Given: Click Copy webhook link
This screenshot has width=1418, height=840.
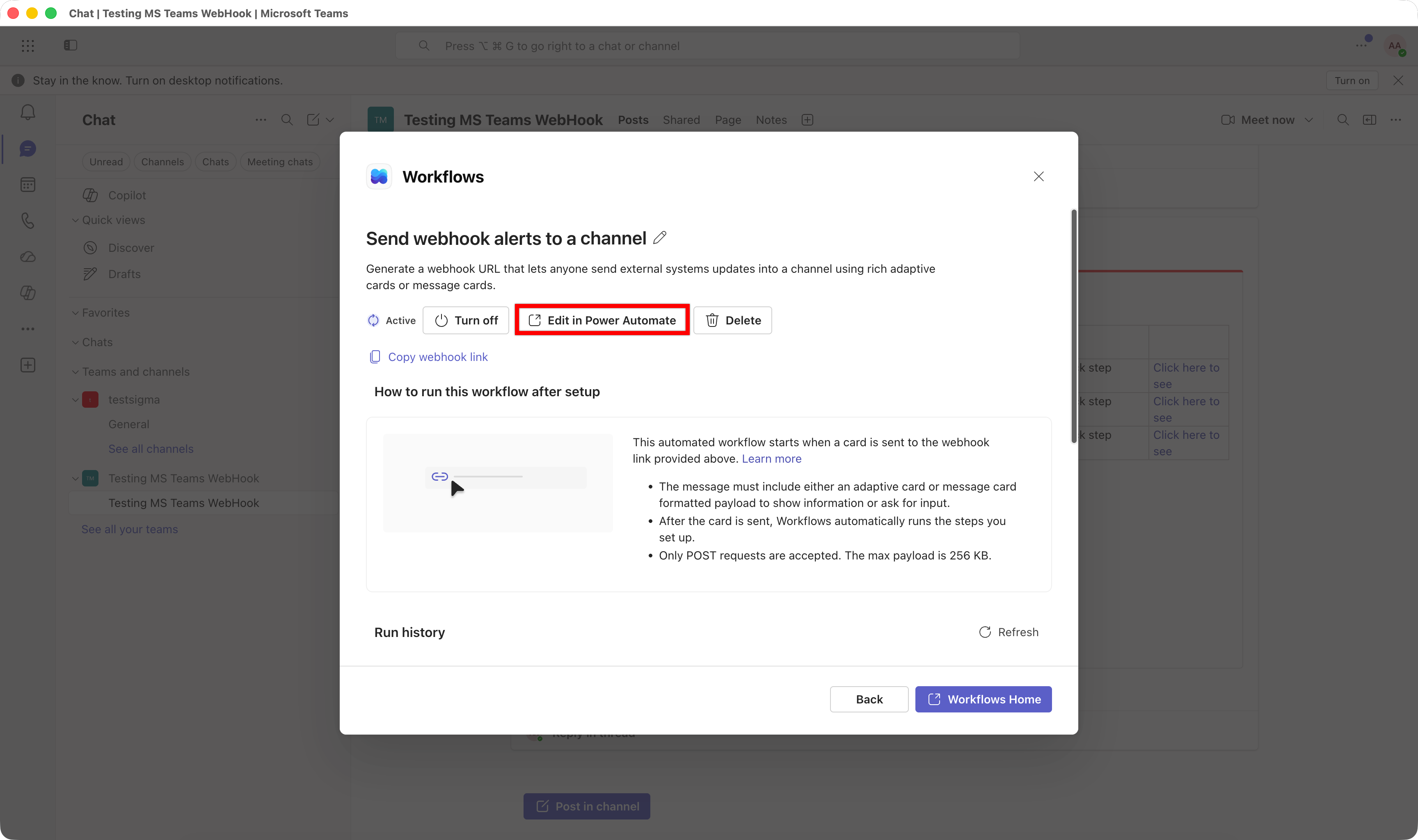Looking at the screenshot, I should click(428, 356).
